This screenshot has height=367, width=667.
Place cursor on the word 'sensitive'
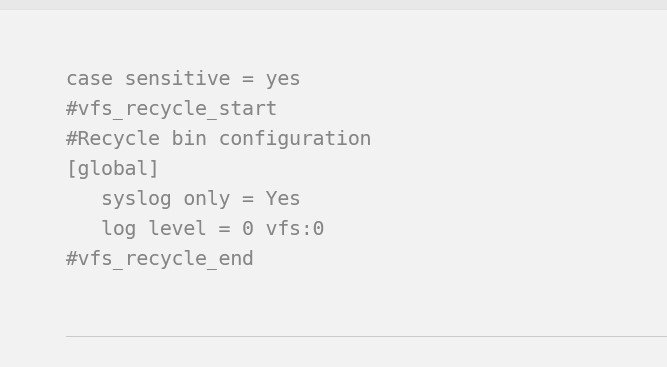coord(177,79)
